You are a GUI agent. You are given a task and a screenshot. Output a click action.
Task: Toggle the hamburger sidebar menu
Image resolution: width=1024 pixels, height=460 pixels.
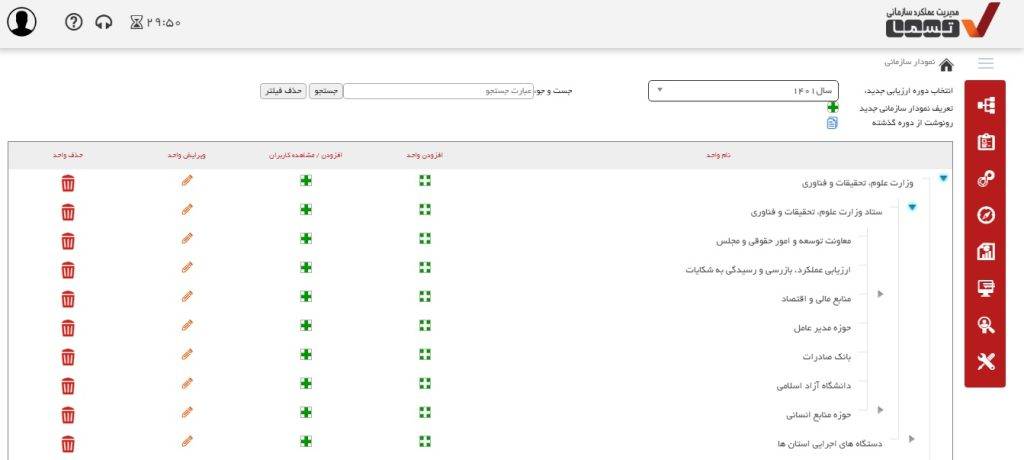pyautogui.click(x=986, y=63)
